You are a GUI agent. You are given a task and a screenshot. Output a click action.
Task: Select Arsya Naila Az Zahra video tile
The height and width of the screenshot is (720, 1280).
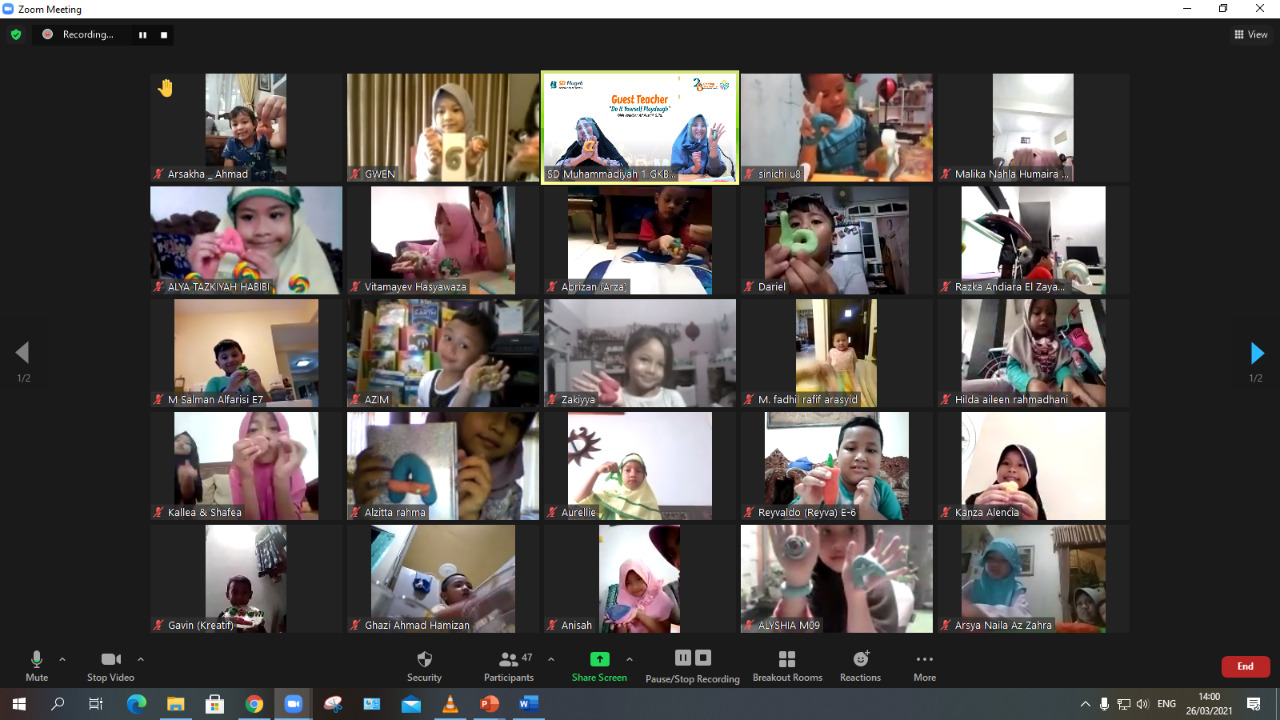(x=1034, y=579)
